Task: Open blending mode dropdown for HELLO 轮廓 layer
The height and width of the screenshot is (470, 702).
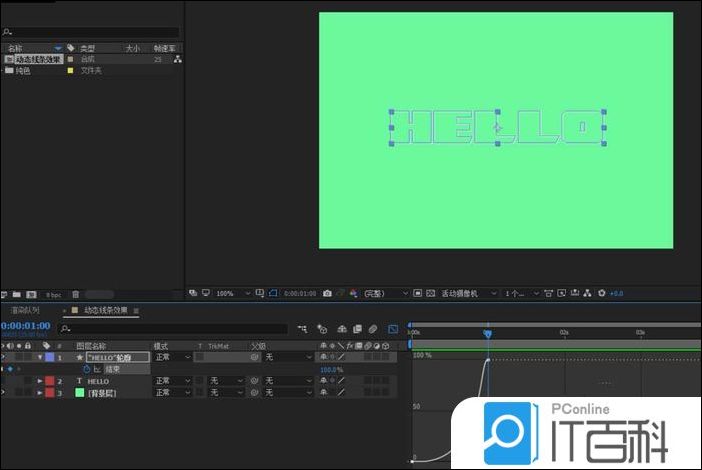Action: tap(173, 357)
